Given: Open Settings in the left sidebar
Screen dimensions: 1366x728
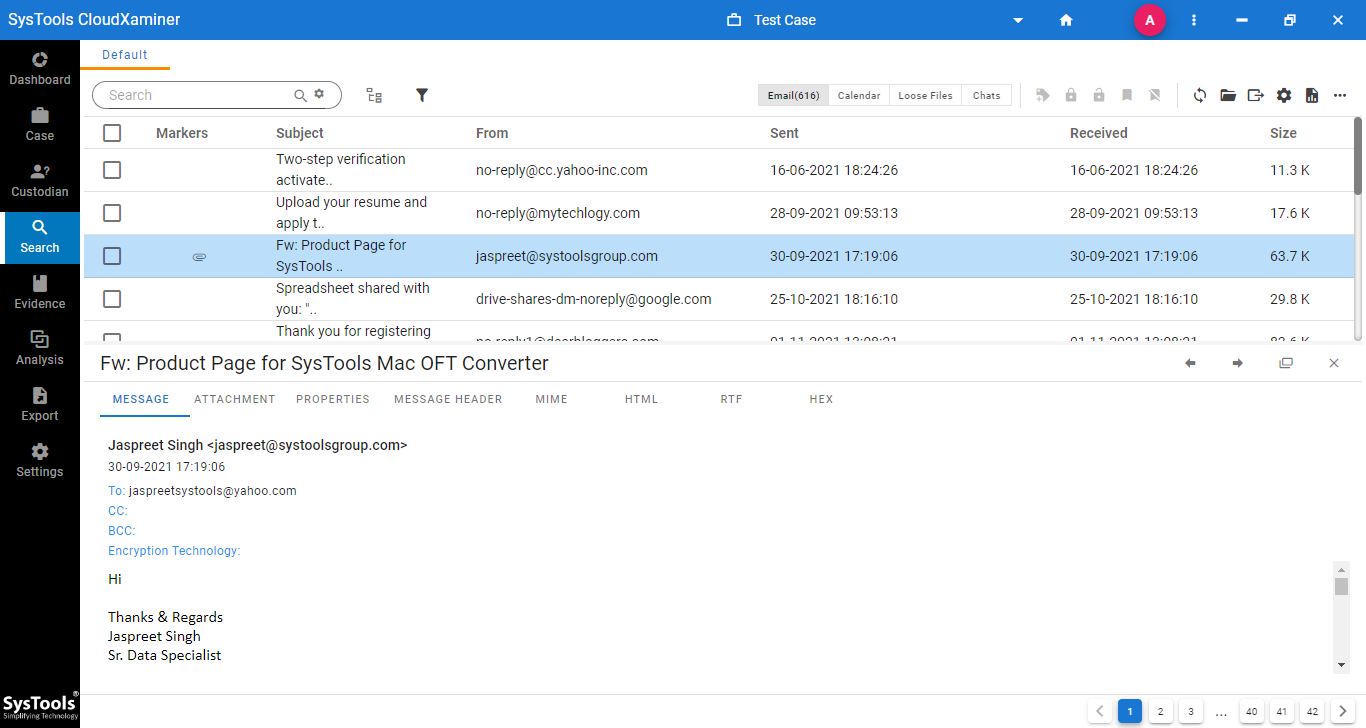Looking at the screenshot, I should coord(40,460).
